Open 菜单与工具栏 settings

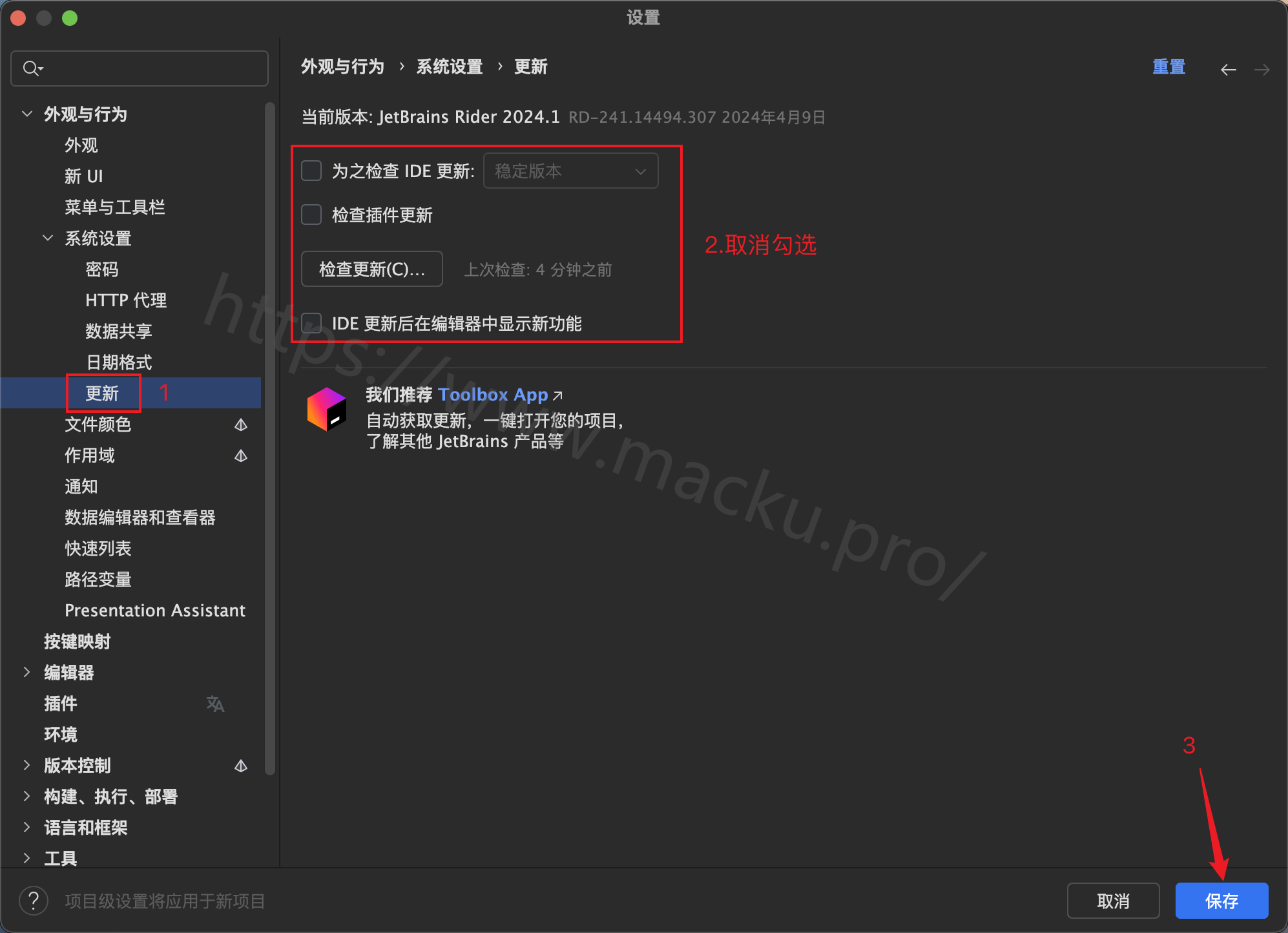115,207
